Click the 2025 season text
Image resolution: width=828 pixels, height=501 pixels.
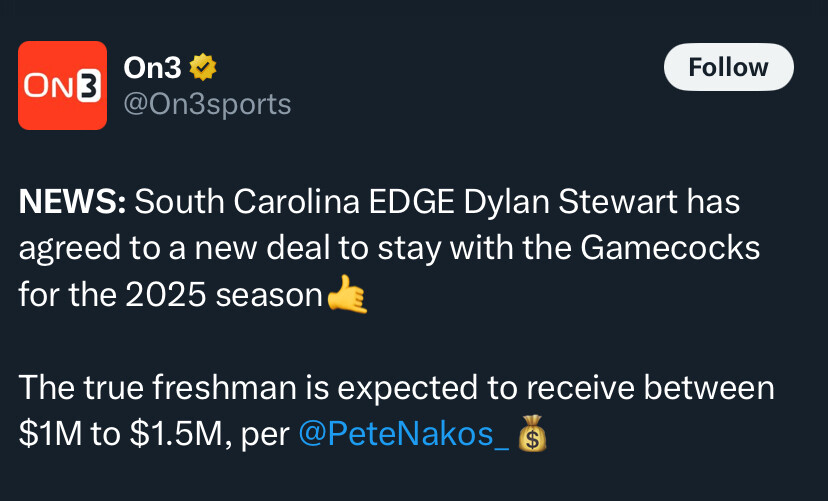(x=224, y=295)
